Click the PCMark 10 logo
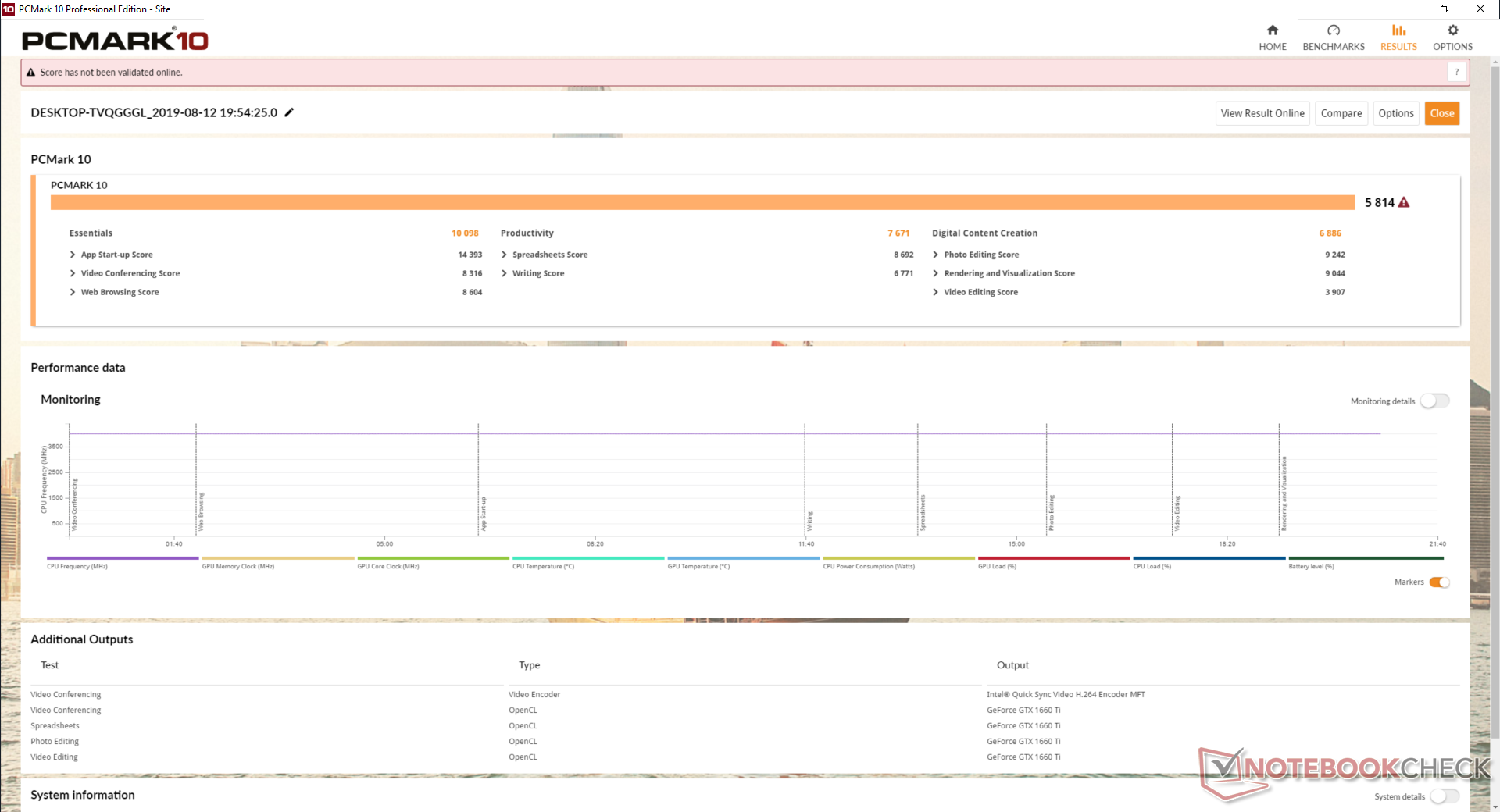The width and height of the screenshot is (1500, 812). point(115,40)
